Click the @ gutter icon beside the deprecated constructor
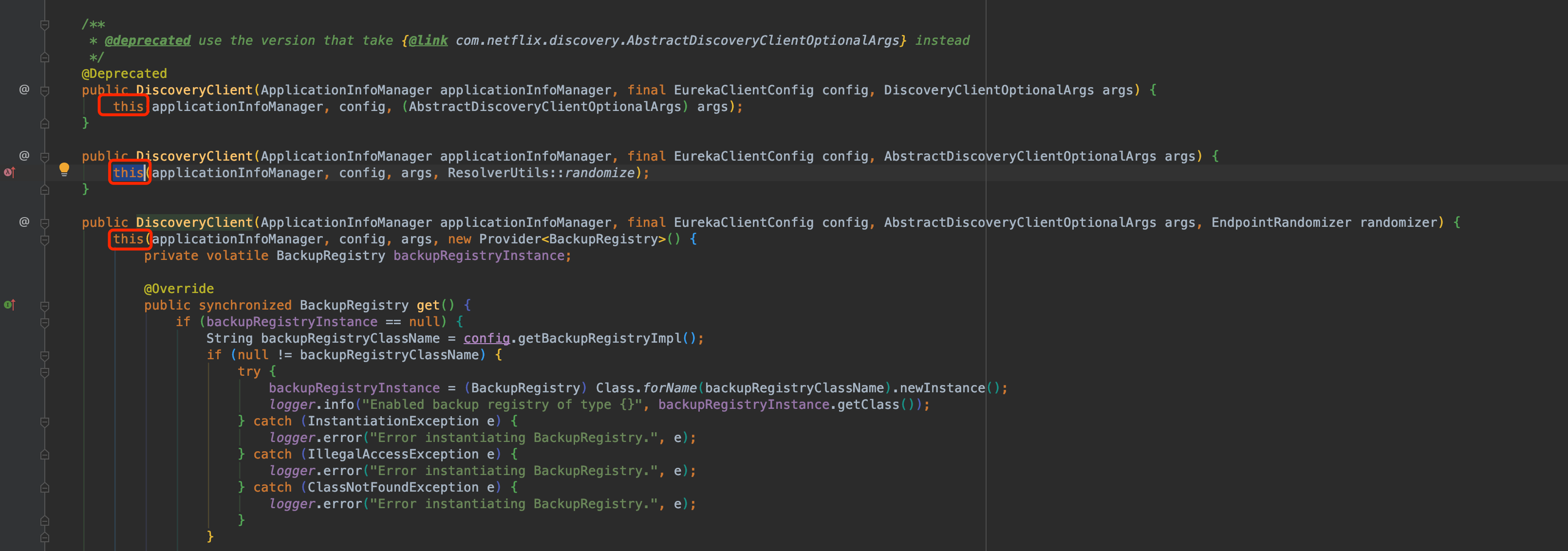This screenshot has width=1568, height=551. (x=24, y=90)
